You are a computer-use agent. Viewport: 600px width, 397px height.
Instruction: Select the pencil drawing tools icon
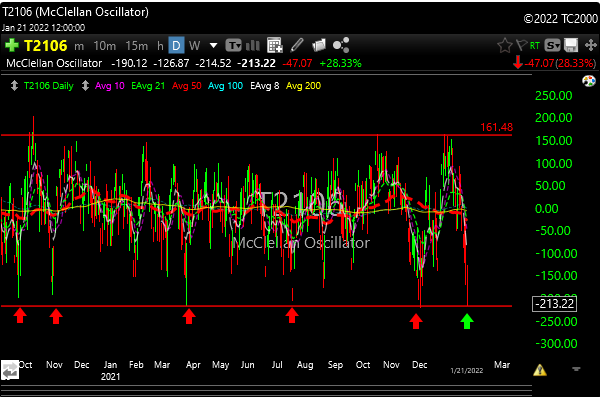click(297, 45)
